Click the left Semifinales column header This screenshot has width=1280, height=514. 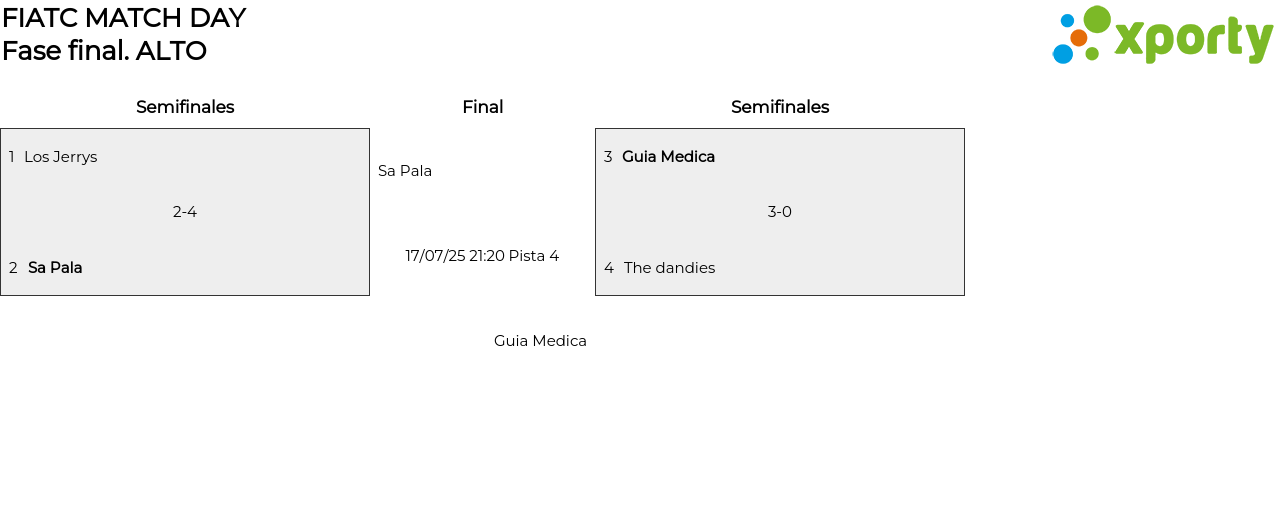[x=185, y=107]
